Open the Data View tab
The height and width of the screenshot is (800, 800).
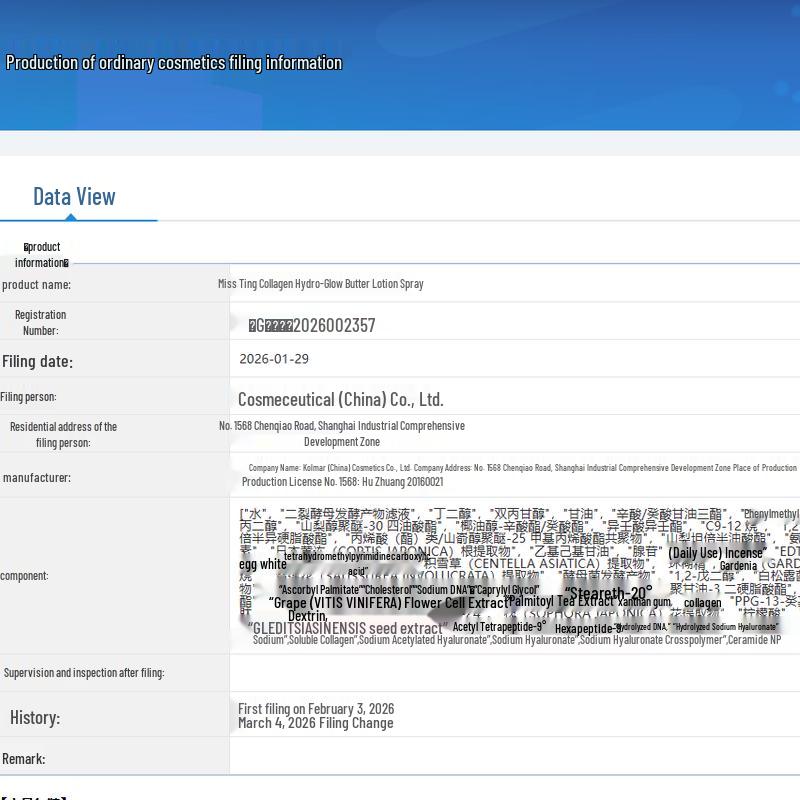[74, 196]
